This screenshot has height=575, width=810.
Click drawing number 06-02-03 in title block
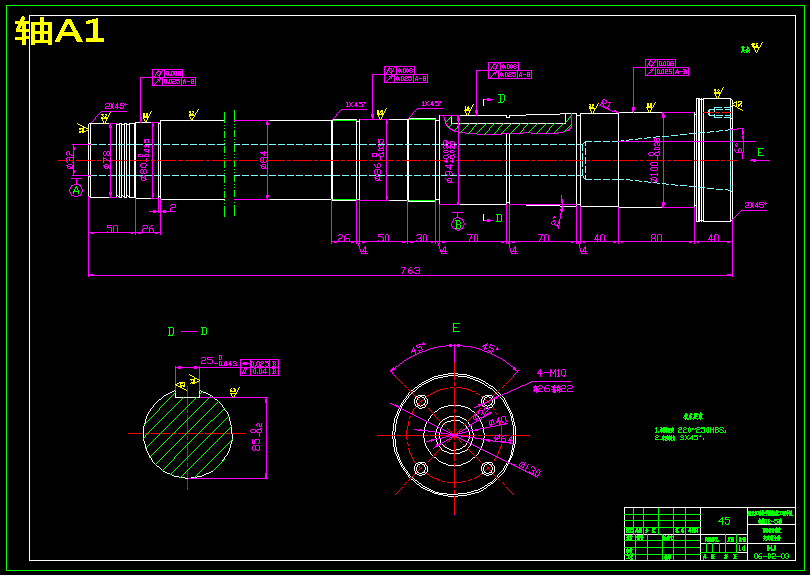(771, 556)
